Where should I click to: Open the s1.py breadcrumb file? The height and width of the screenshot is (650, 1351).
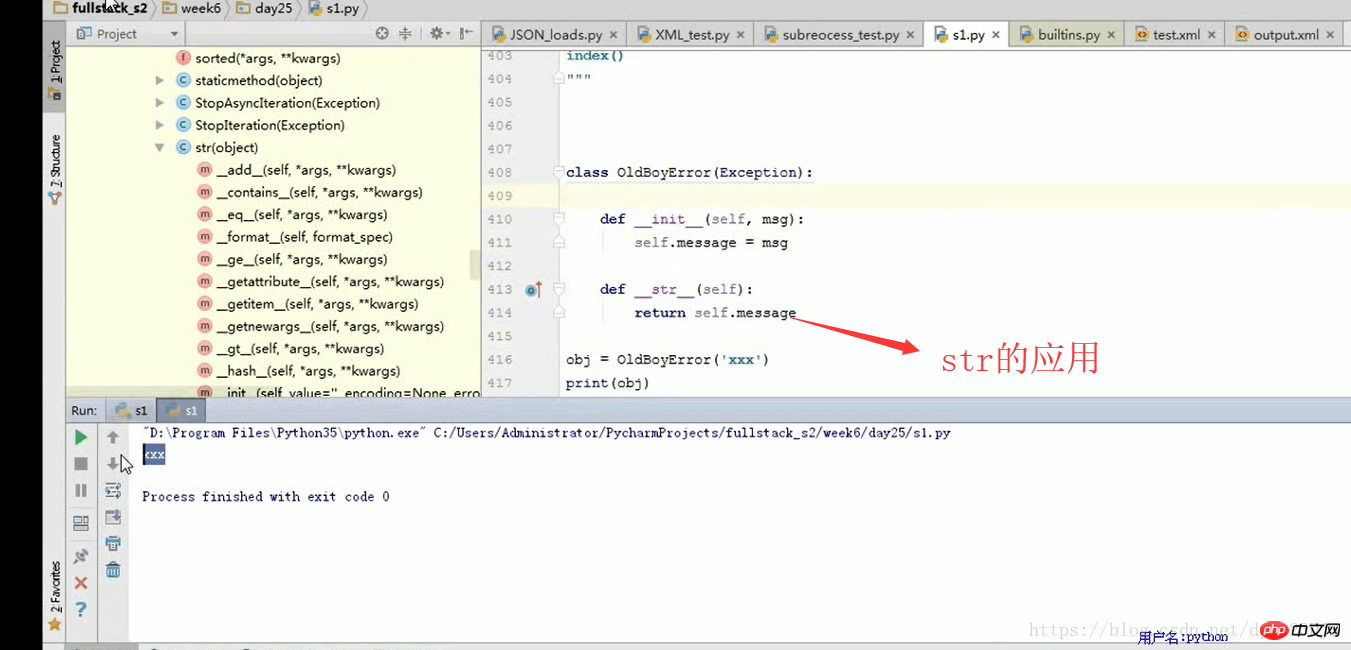click(333, 8)
